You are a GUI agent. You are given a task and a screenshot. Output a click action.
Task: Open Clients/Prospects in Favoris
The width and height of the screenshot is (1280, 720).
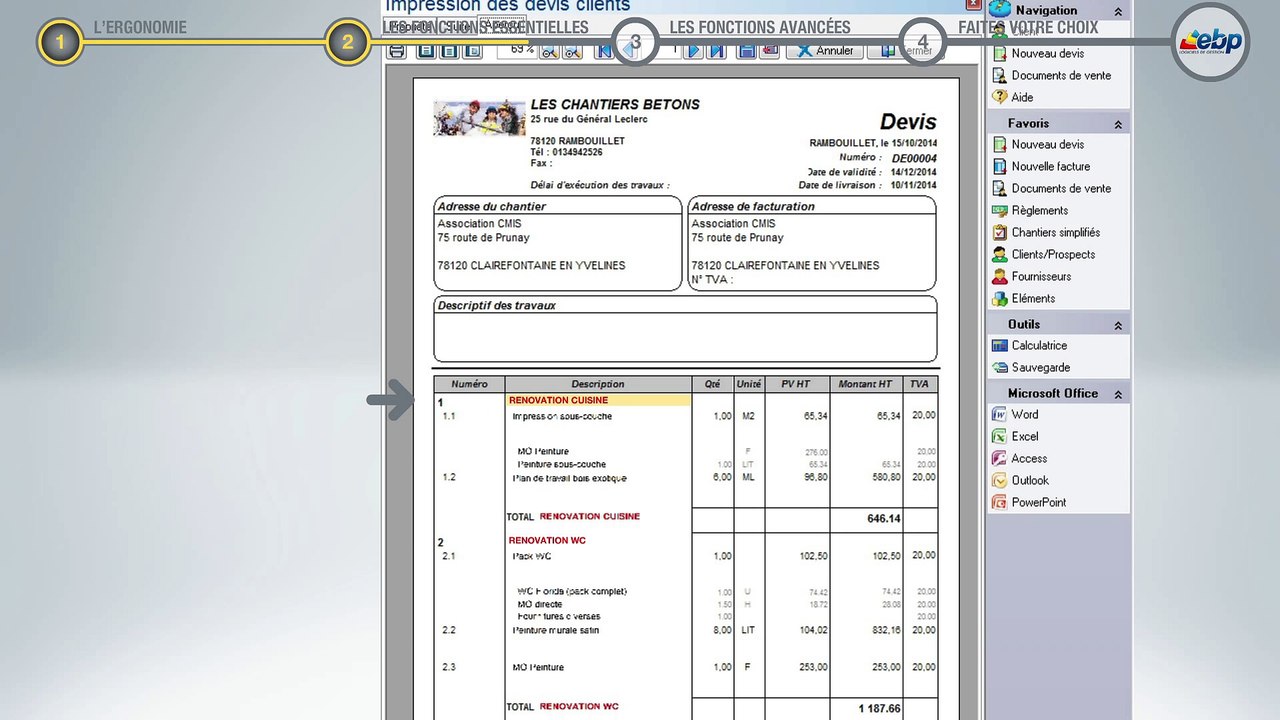1053,254
